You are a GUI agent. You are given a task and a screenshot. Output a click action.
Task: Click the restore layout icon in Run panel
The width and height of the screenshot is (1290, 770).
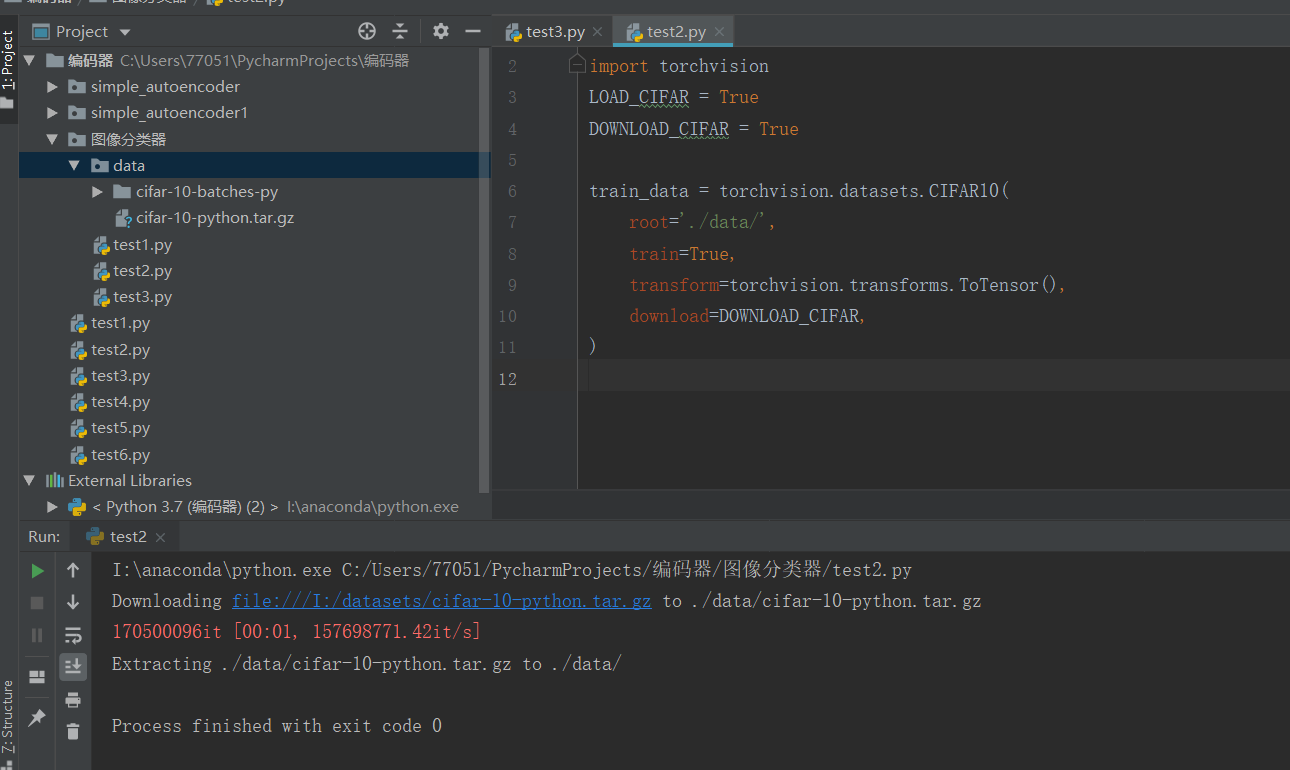(37, 677)
